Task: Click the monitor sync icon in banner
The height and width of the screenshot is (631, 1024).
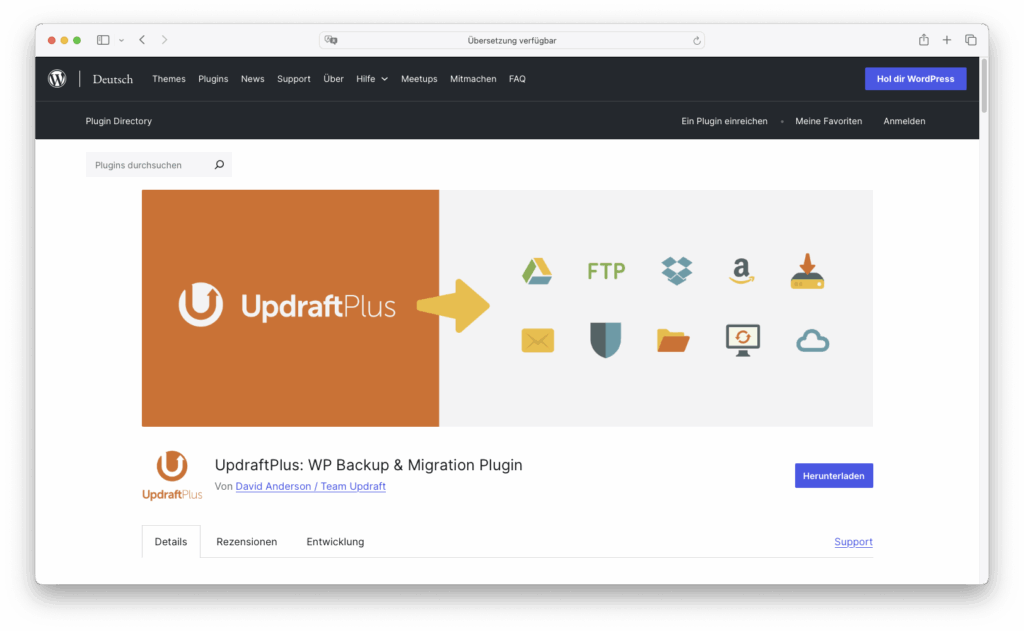Action: click(743, 340)
